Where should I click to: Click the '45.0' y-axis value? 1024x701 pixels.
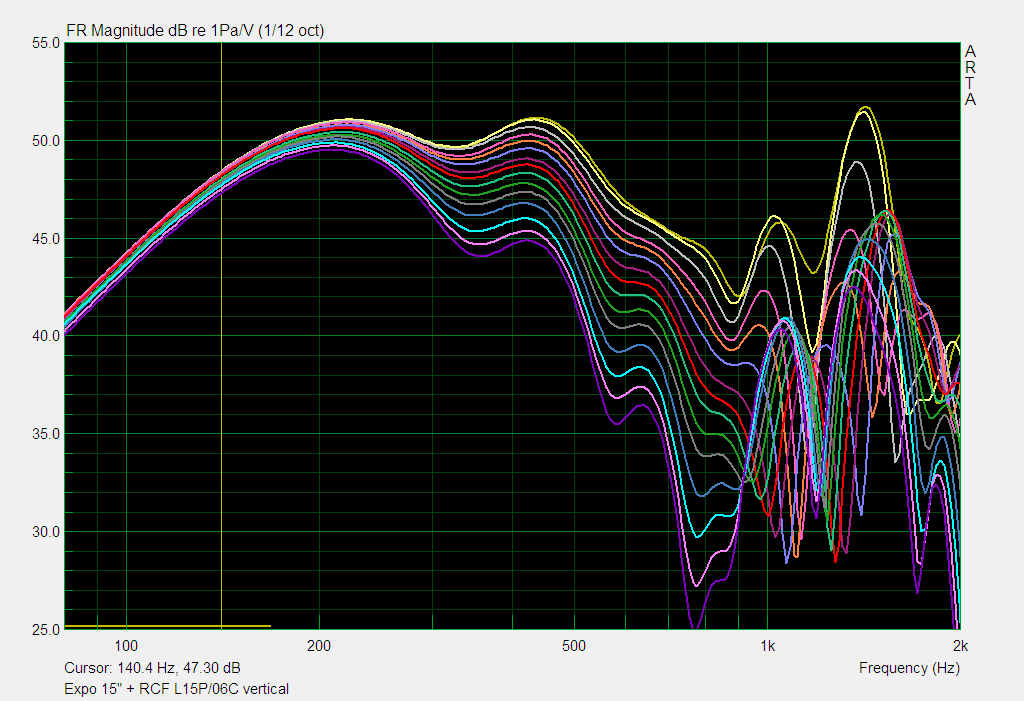tap(46, 239)
